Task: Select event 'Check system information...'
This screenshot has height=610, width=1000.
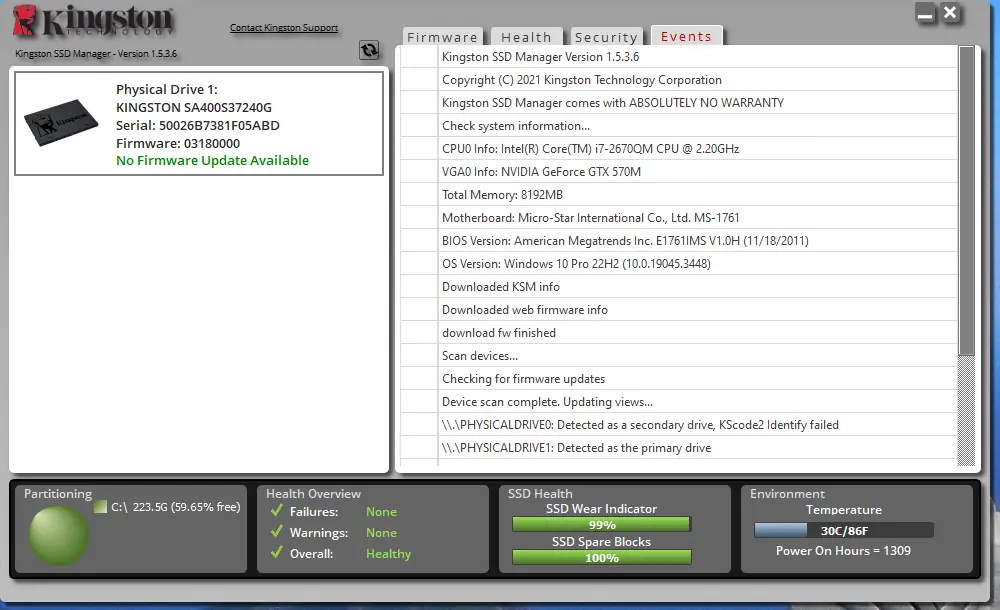Action: coord(679,126)
